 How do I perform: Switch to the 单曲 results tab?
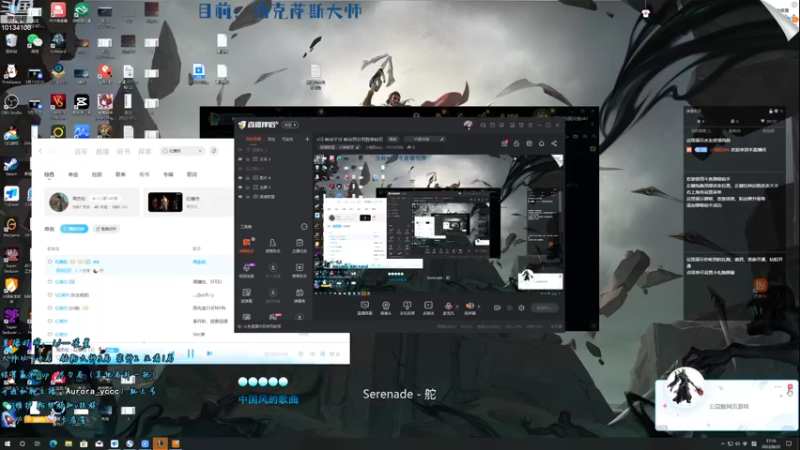(x=73, y=174)
